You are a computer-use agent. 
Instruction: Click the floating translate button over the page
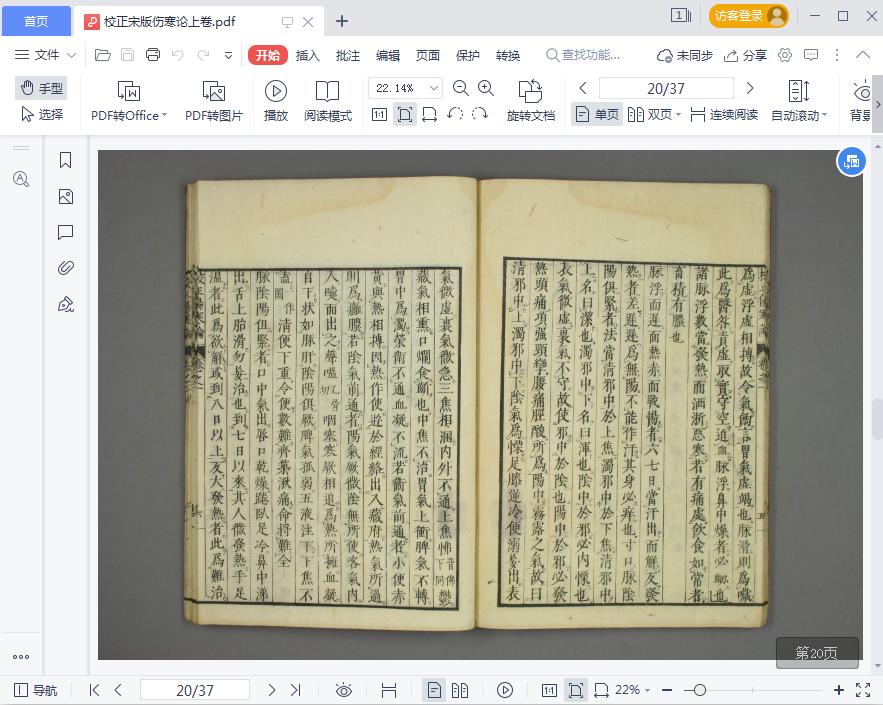[x=850, y=162]
